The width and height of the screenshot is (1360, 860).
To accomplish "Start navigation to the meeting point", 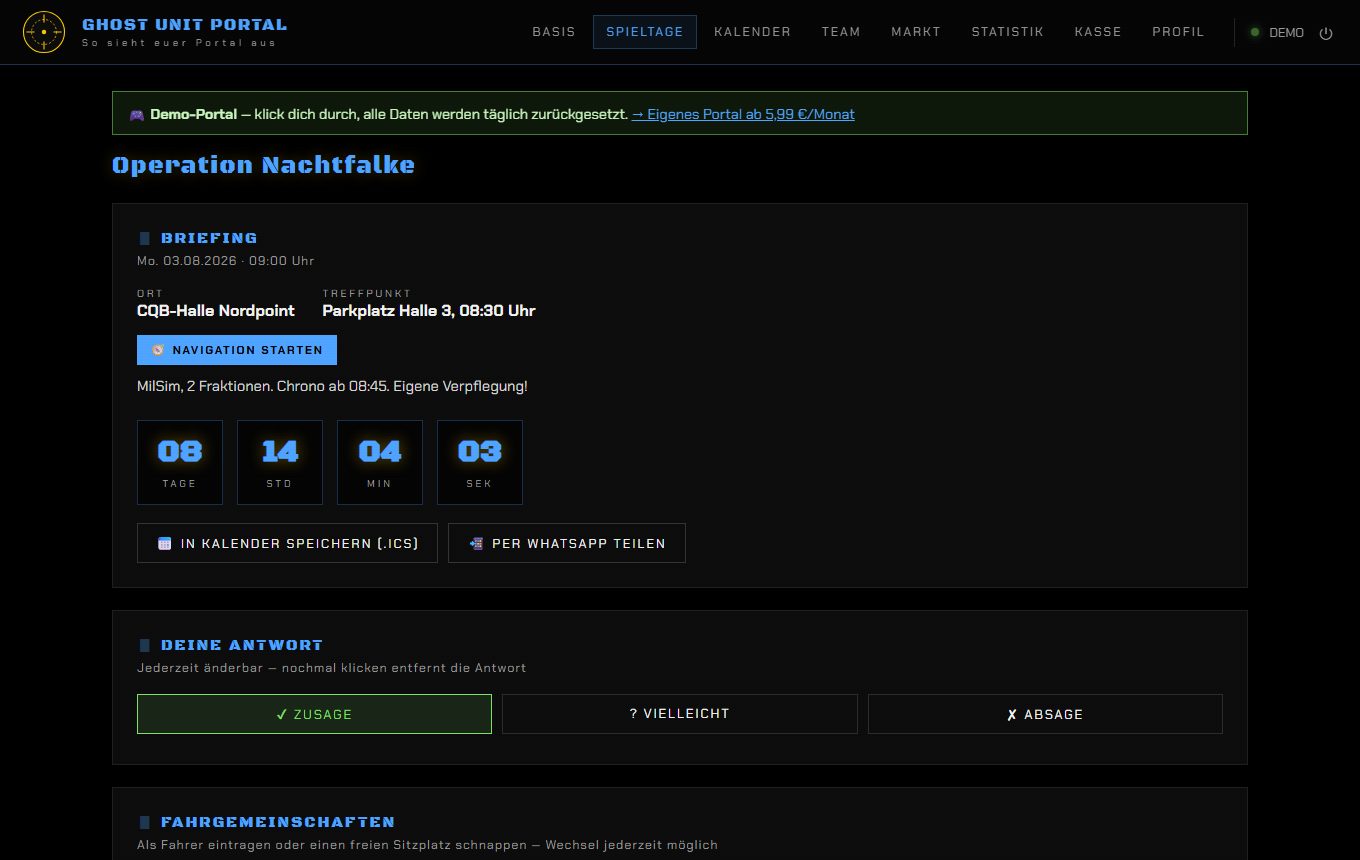I will click(237, 350).
